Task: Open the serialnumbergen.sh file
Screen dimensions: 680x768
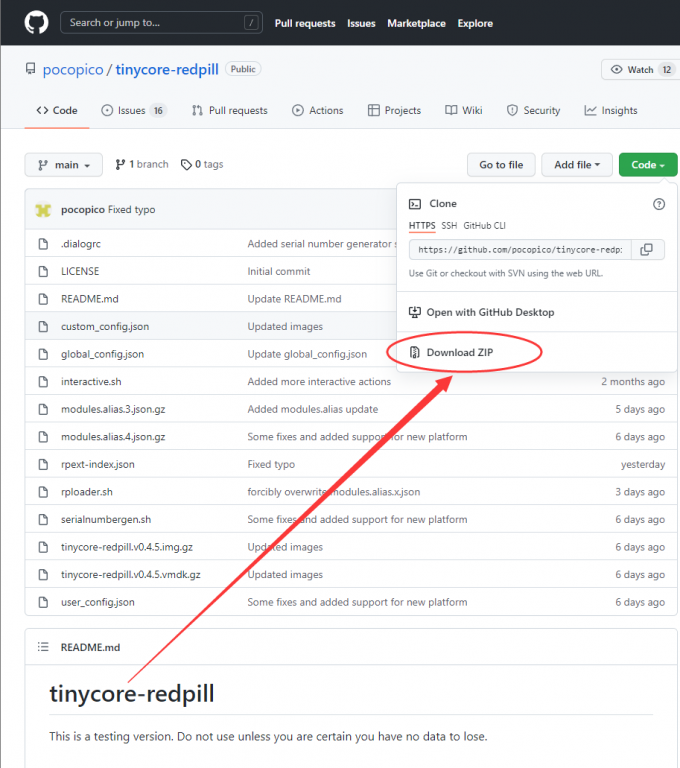Action: pos(106,520)
